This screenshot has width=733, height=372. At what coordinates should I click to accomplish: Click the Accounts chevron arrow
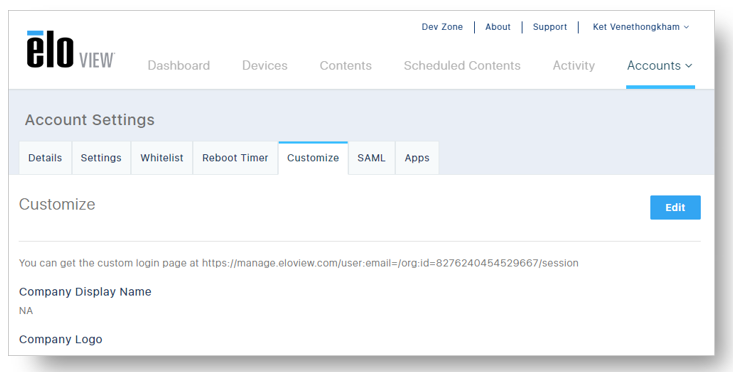689,66
